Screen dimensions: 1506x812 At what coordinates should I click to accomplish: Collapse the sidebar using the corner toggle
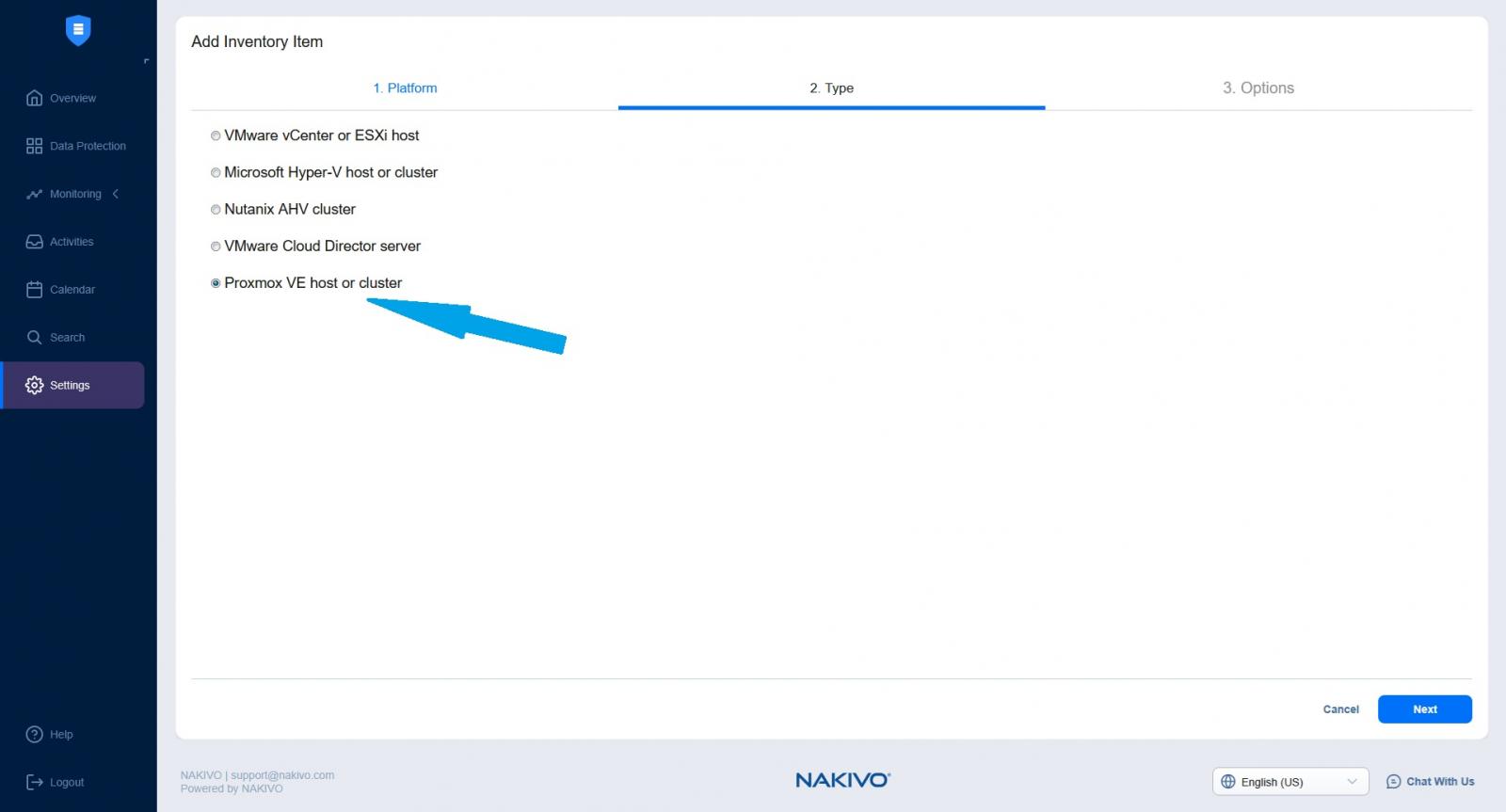click(146, 61)
